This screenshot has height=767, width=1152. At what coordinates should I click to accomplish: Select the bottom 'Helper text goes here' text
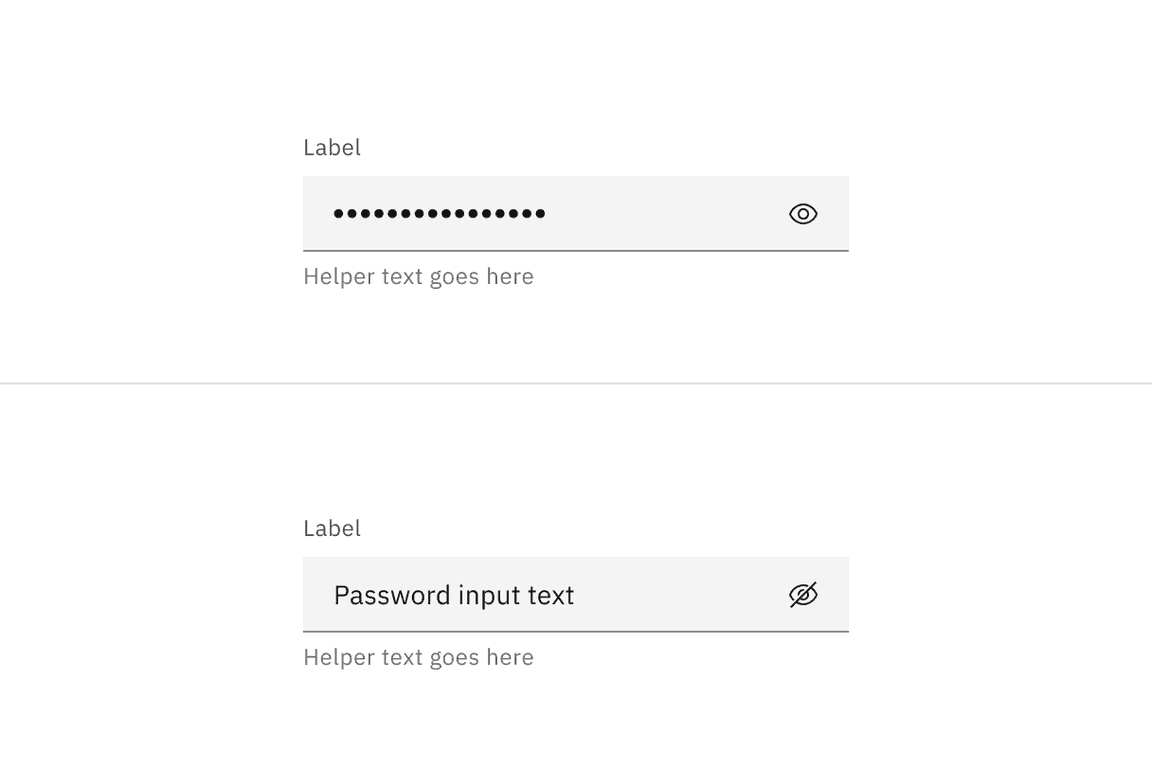[418, 657]
